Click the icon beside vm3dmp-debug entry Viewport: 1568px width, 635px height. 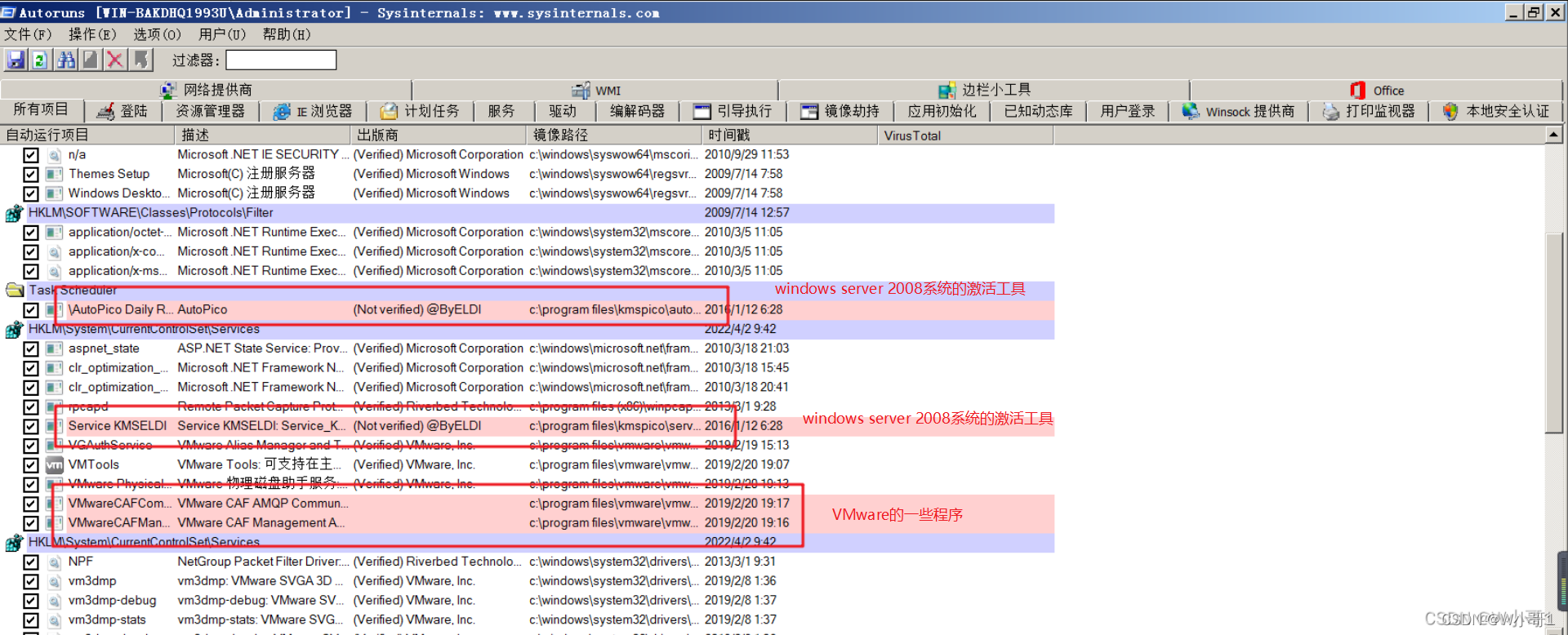[x=55, y=602]
